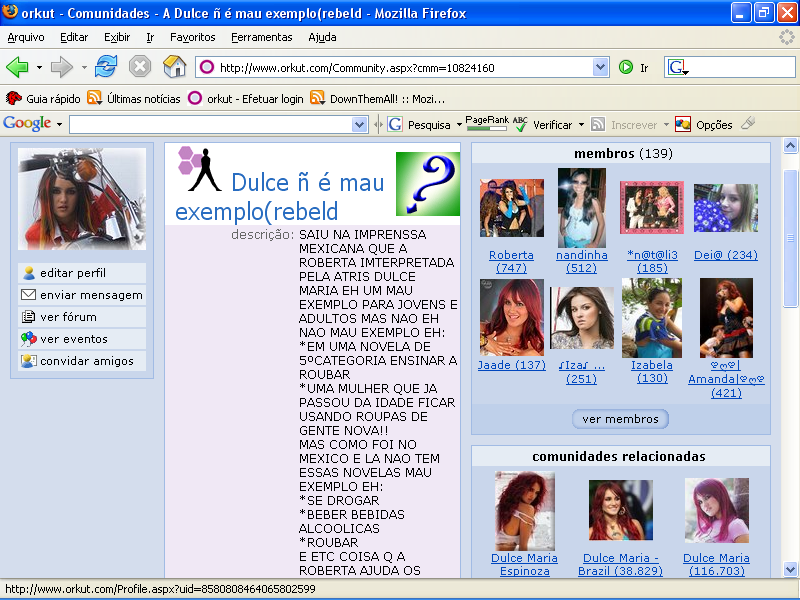Click nandinha's member photo thumbnail
This screenshot has width=800, height=600.
tap(582, 208)
